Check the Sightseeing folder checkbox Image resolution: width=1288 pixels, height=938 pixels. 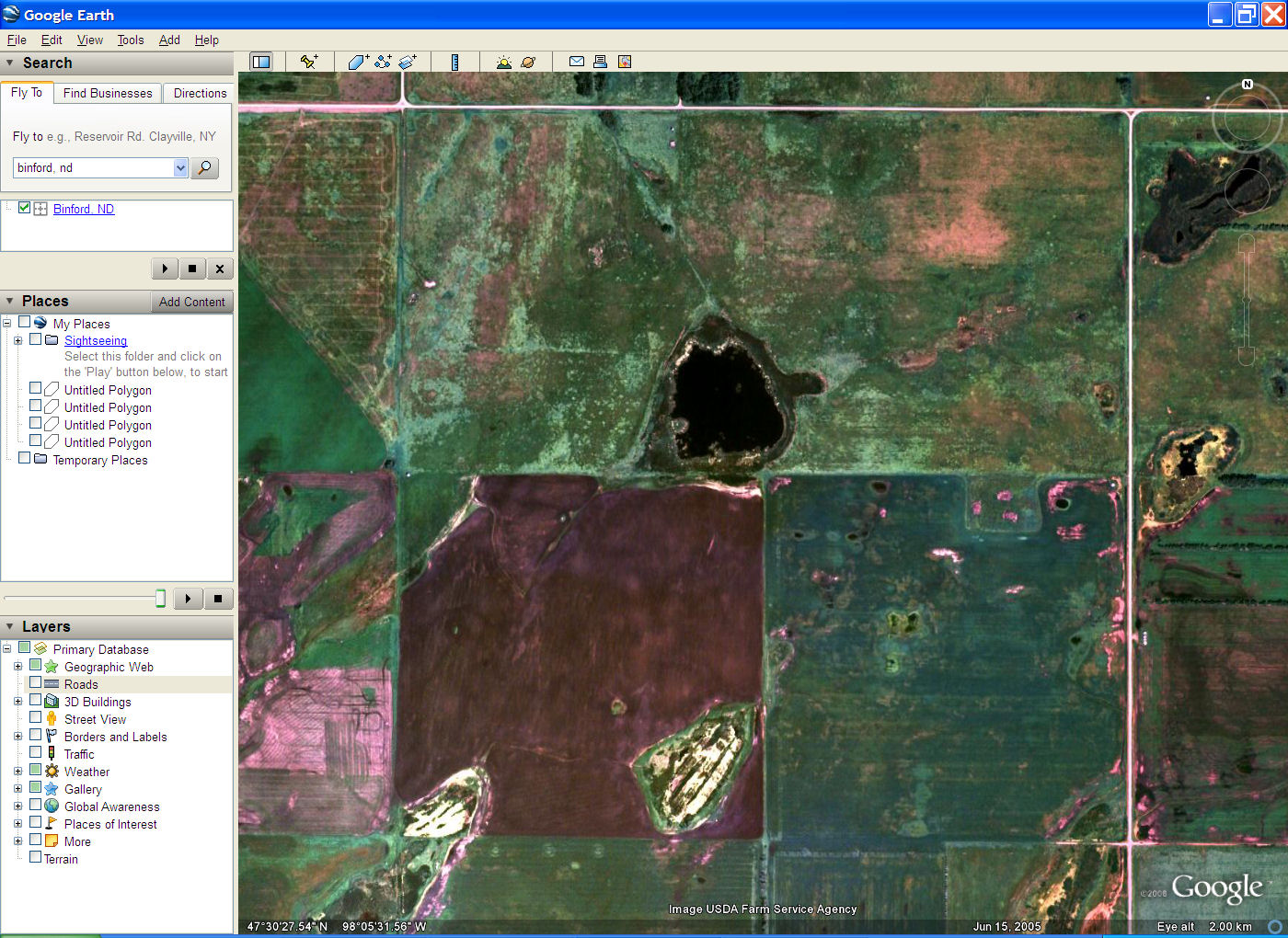[35, 339]
